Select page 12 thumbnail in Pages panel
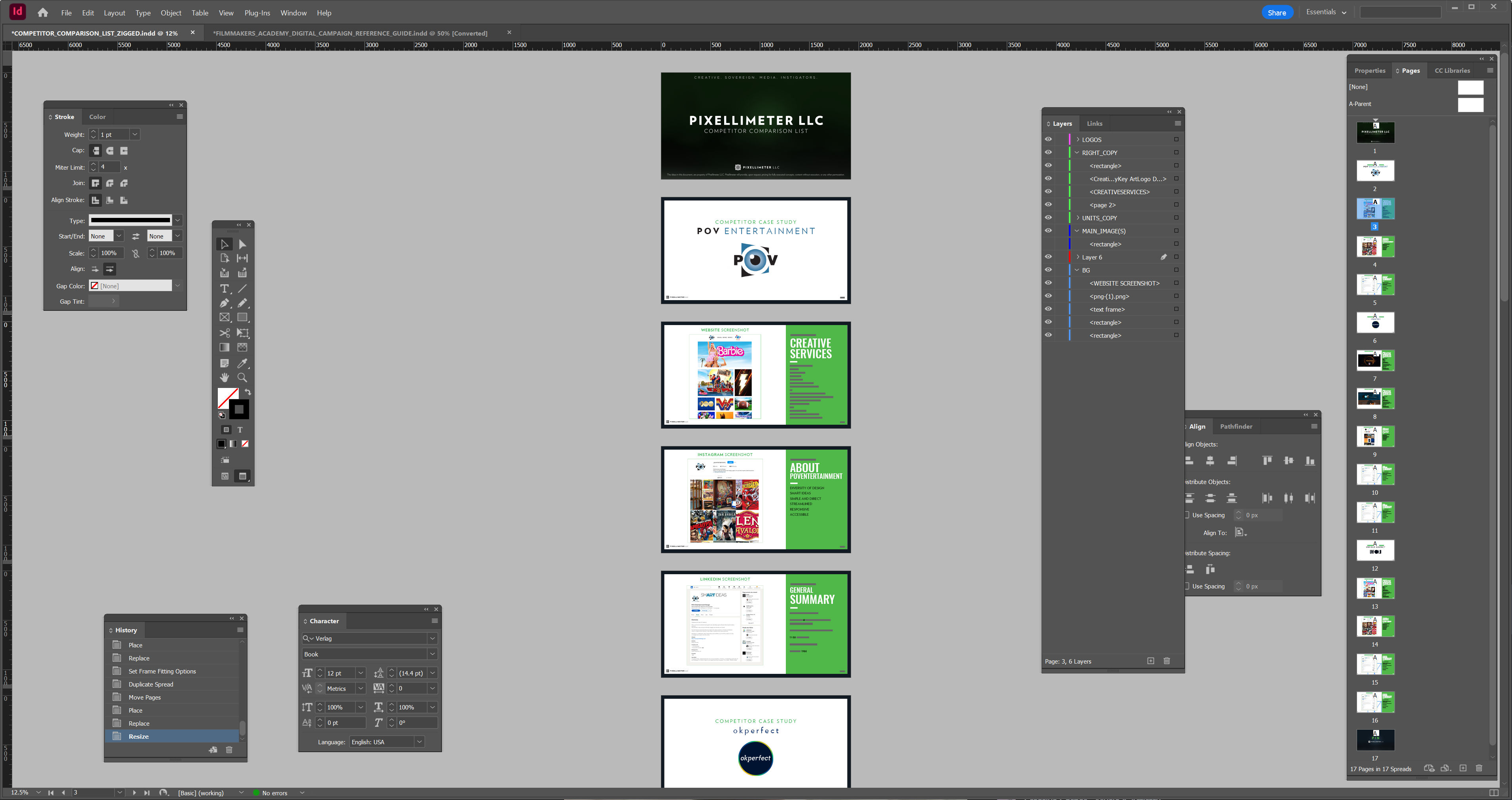This screenshot has height=800, width=1512. [x=1375, y=550]
